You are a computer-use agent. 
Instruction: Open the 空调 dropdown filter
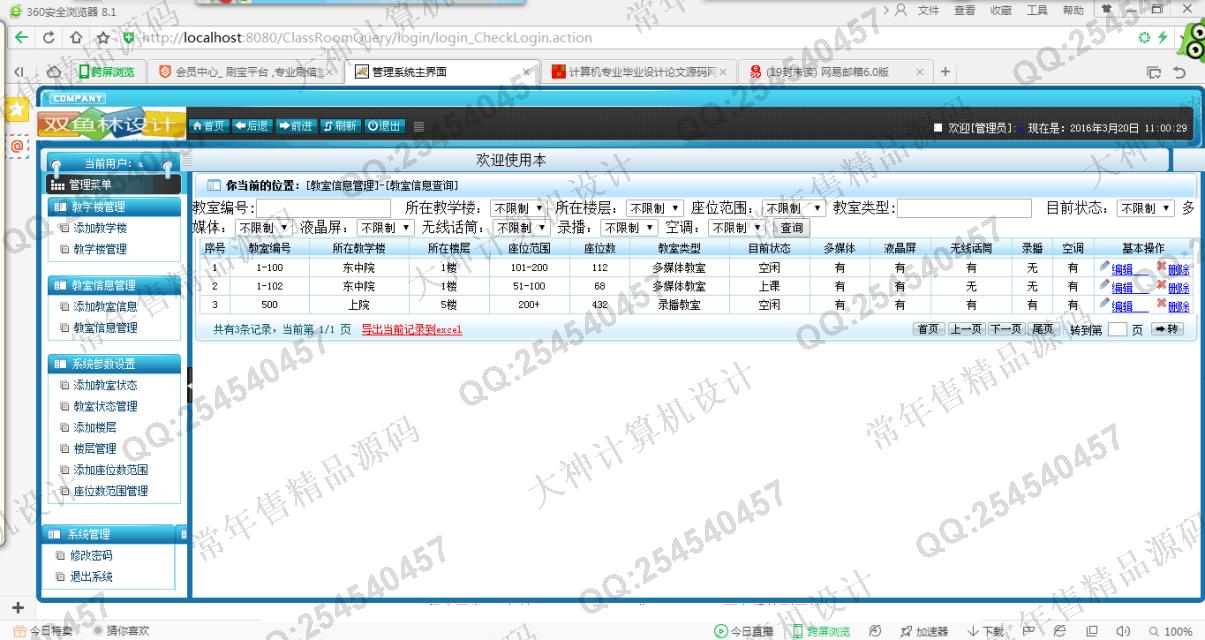(737, 227)
